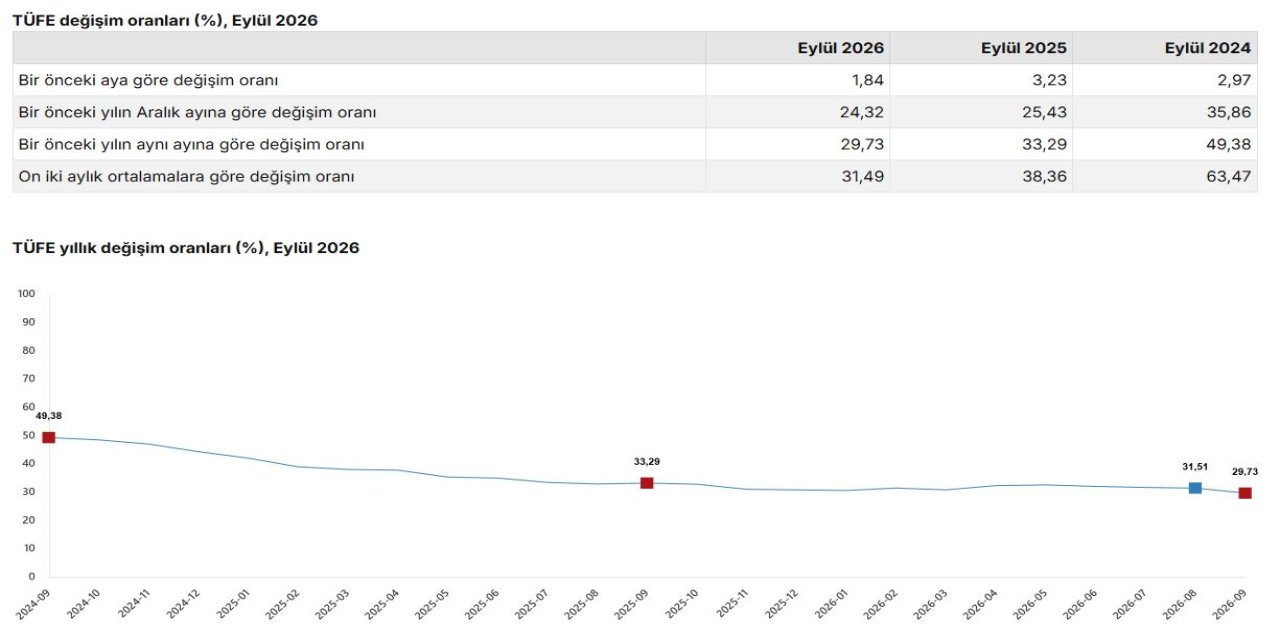Viewport: 1280px width, 640px height.
Task: Click the 33,29 cell in the table
Action: click(x=981, y=144)
